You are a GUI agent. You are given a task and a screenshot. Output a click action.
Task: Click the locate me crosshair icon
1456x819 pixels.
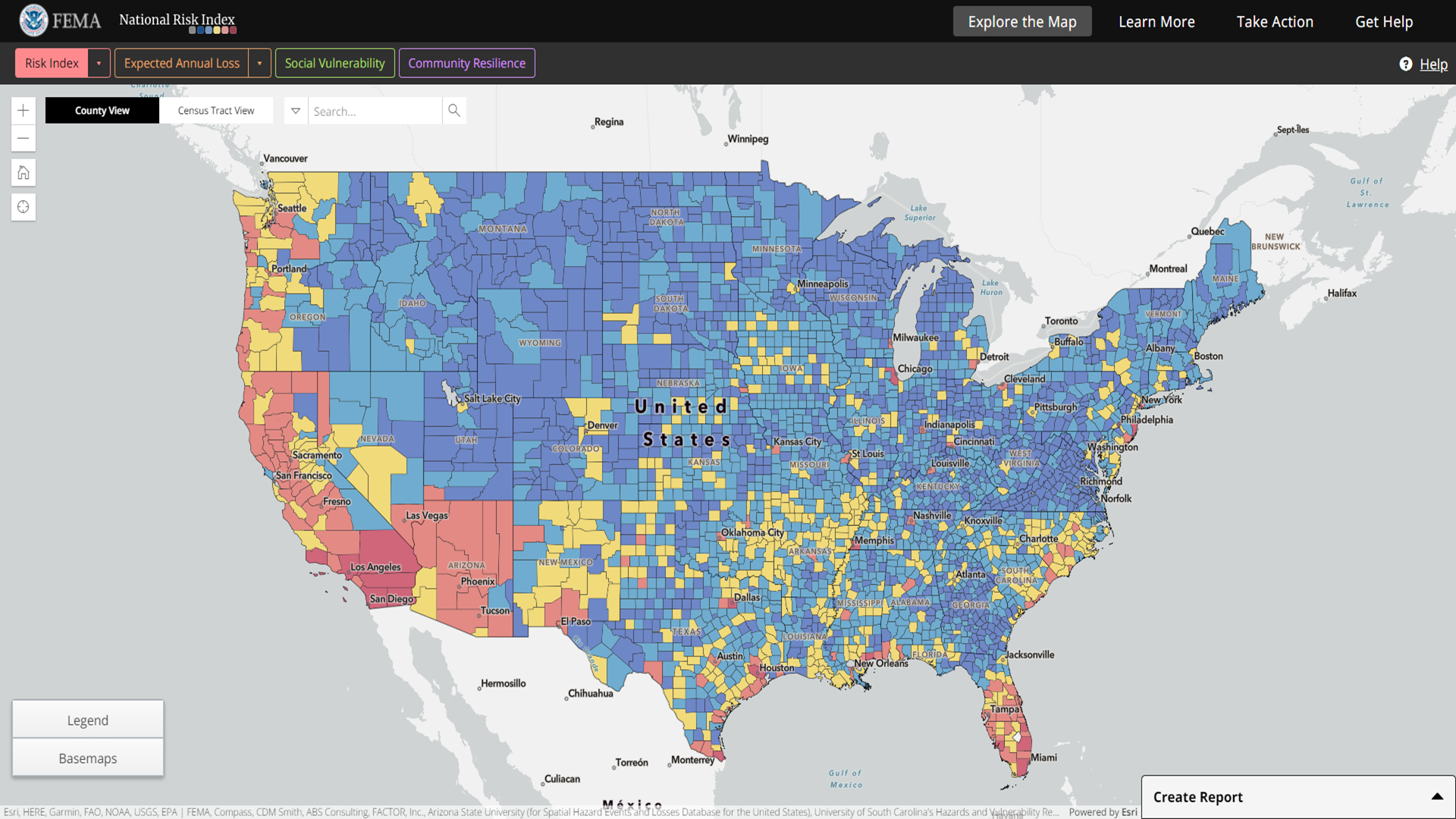[x=24, y=207]
